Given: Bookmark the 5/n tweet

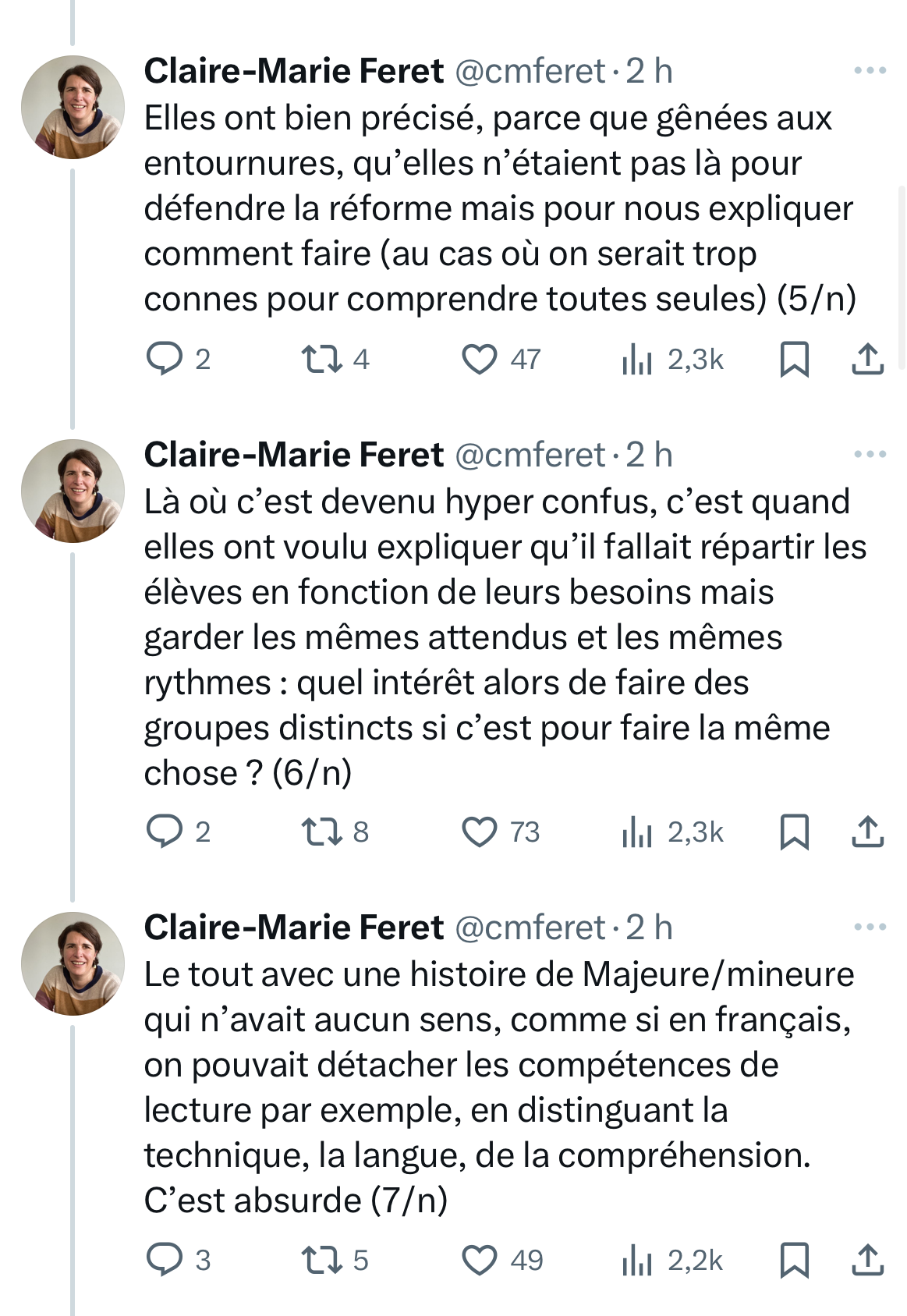Looking at the screenshot, I should point(794,360).
